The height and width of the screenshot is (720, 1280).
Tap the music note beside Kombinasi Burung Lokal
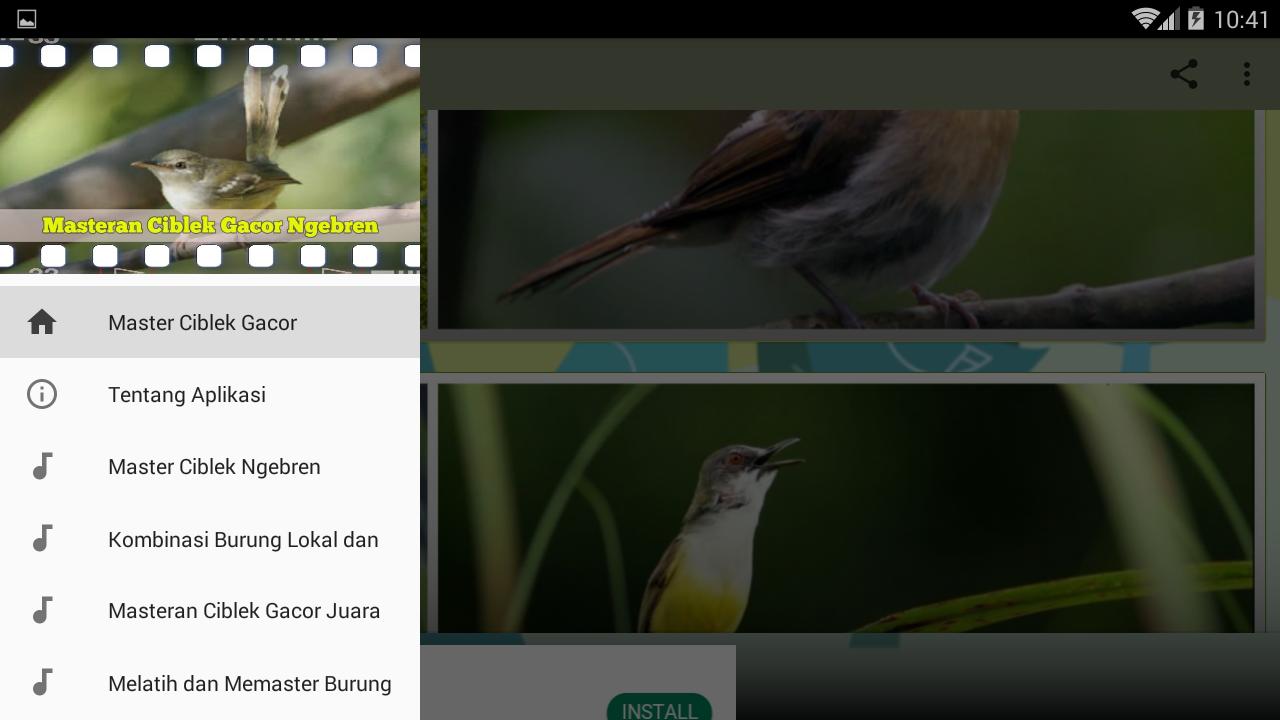[x=42, y=538]
